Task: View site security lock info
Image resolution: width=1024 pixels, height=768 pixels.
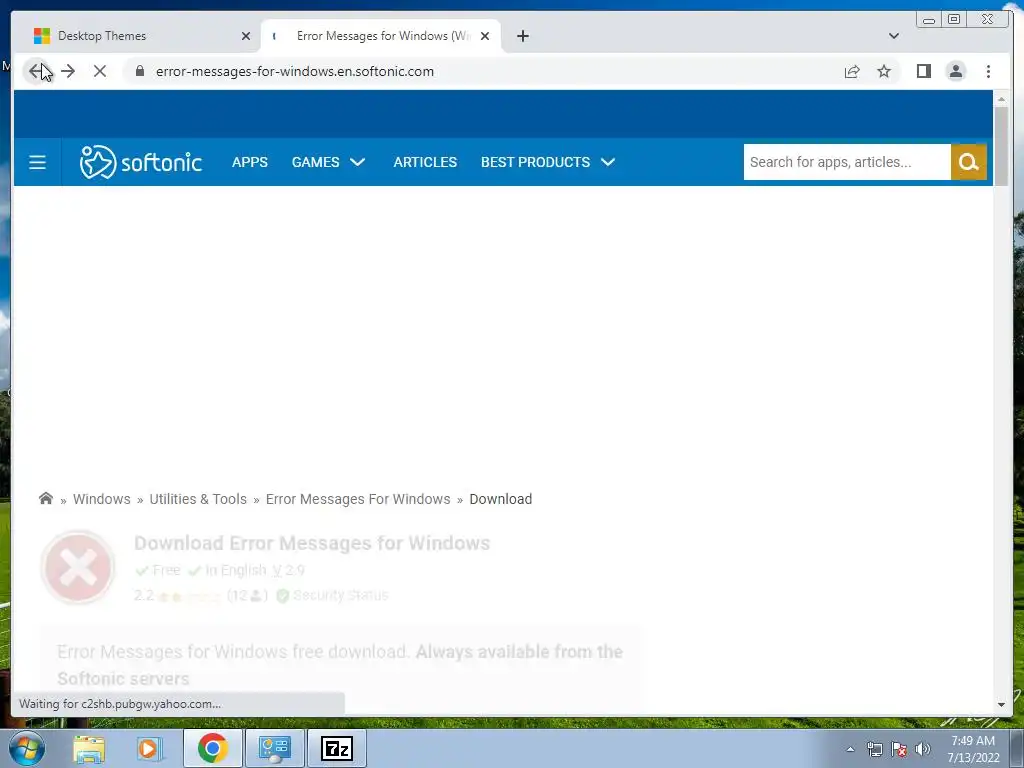Action: click(x=140, y=71)
